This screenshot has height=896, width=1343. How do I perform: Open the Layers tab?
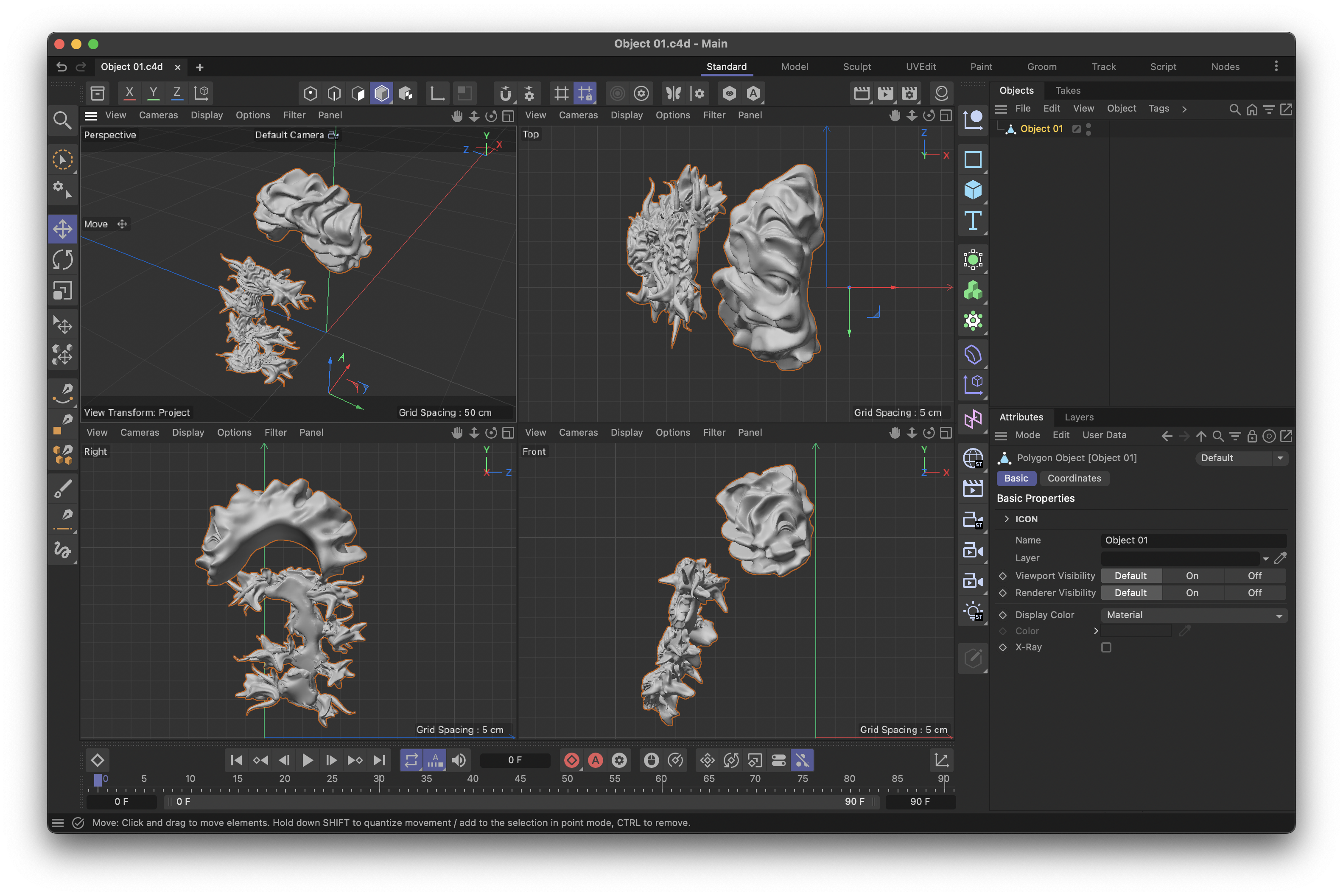tap(1079, 417)
